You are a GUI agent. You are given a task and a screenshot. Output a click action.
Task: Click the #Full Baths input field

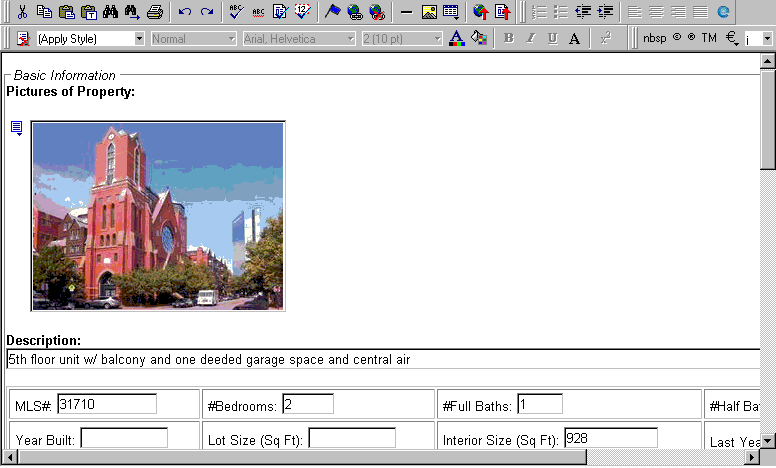pyautogui.click(x=540, y=404)
